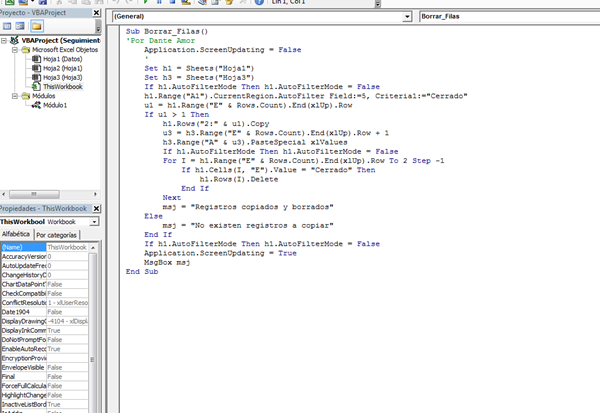Select Hoja1 (Datos) sheet object

[x=60, y=60]
